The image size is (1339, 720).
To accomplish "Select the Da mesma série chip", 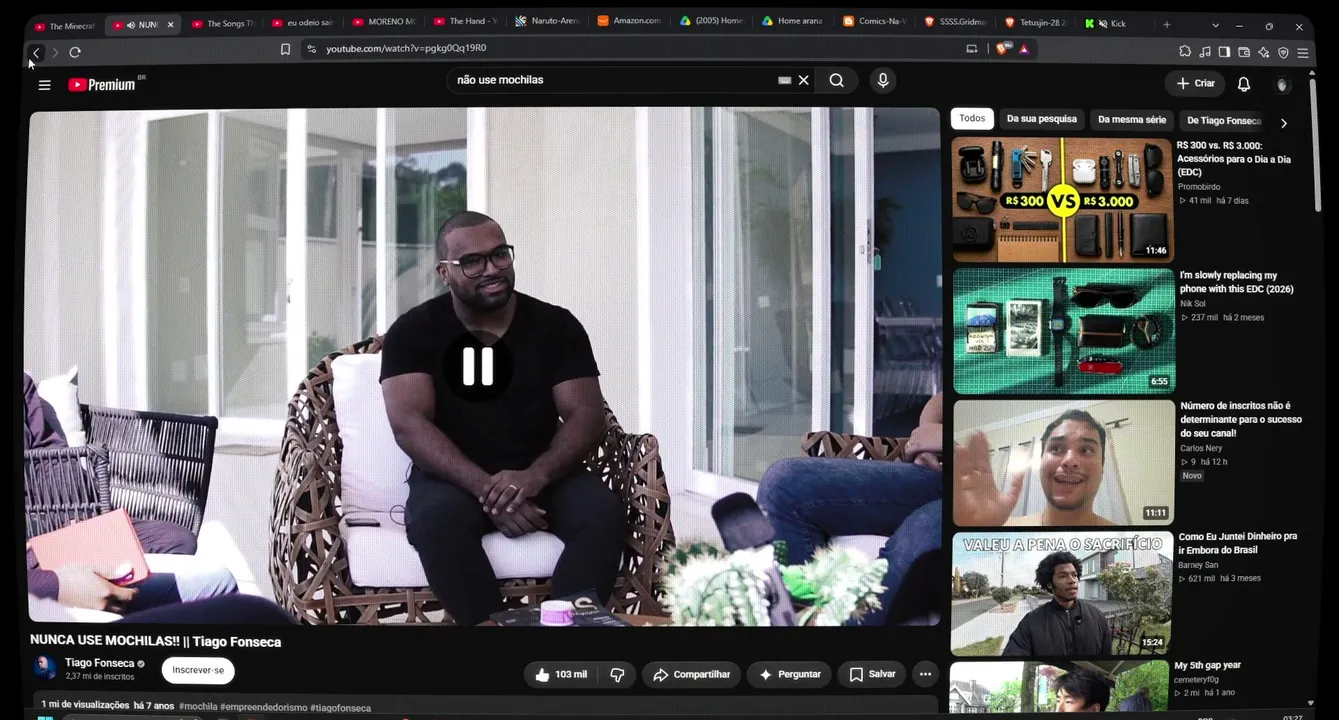I will [x=1132, y=120].
